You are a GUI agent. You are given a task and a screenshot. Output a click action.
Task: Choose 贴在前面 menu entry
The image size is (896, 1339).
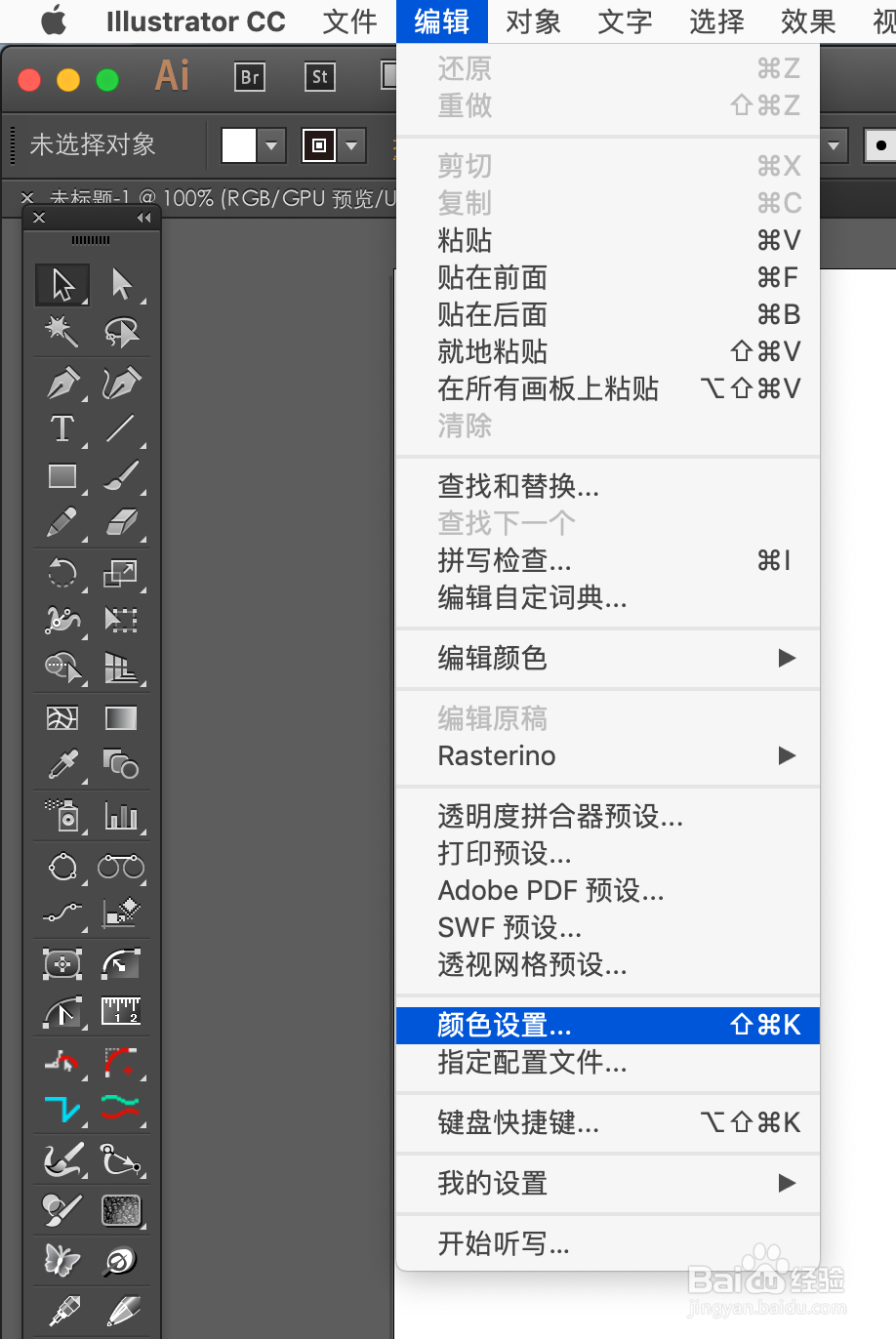click(x=608, y=277)
